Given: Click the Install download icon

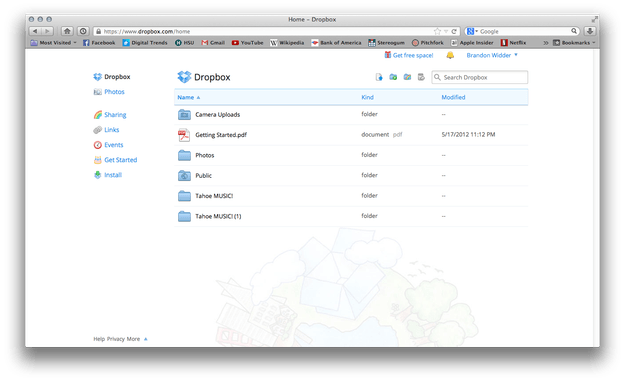Looking at the screenshot, I should 98,175.
